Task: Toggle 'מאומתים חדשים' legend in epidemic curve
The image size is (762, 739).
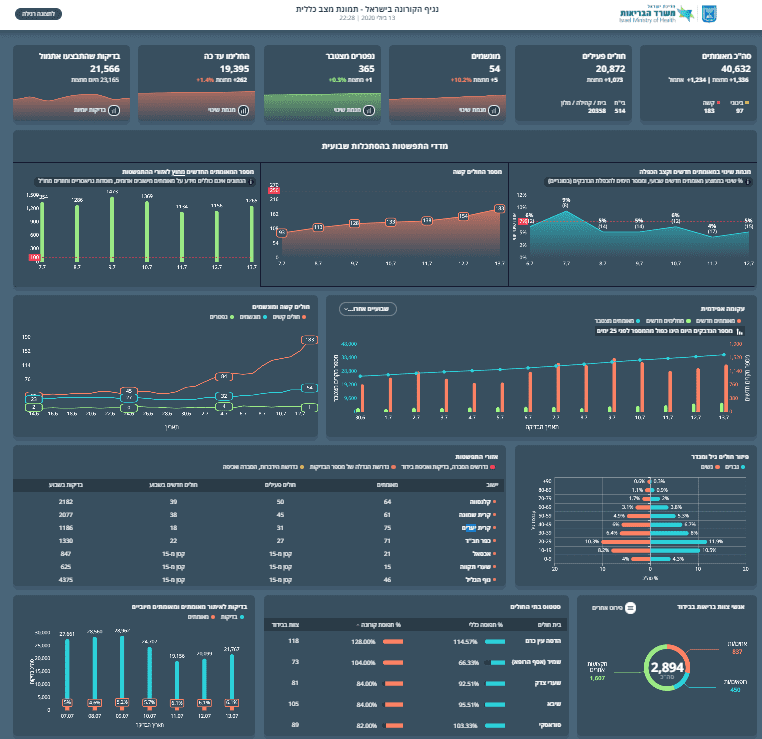Action: [x=718, y=321]
